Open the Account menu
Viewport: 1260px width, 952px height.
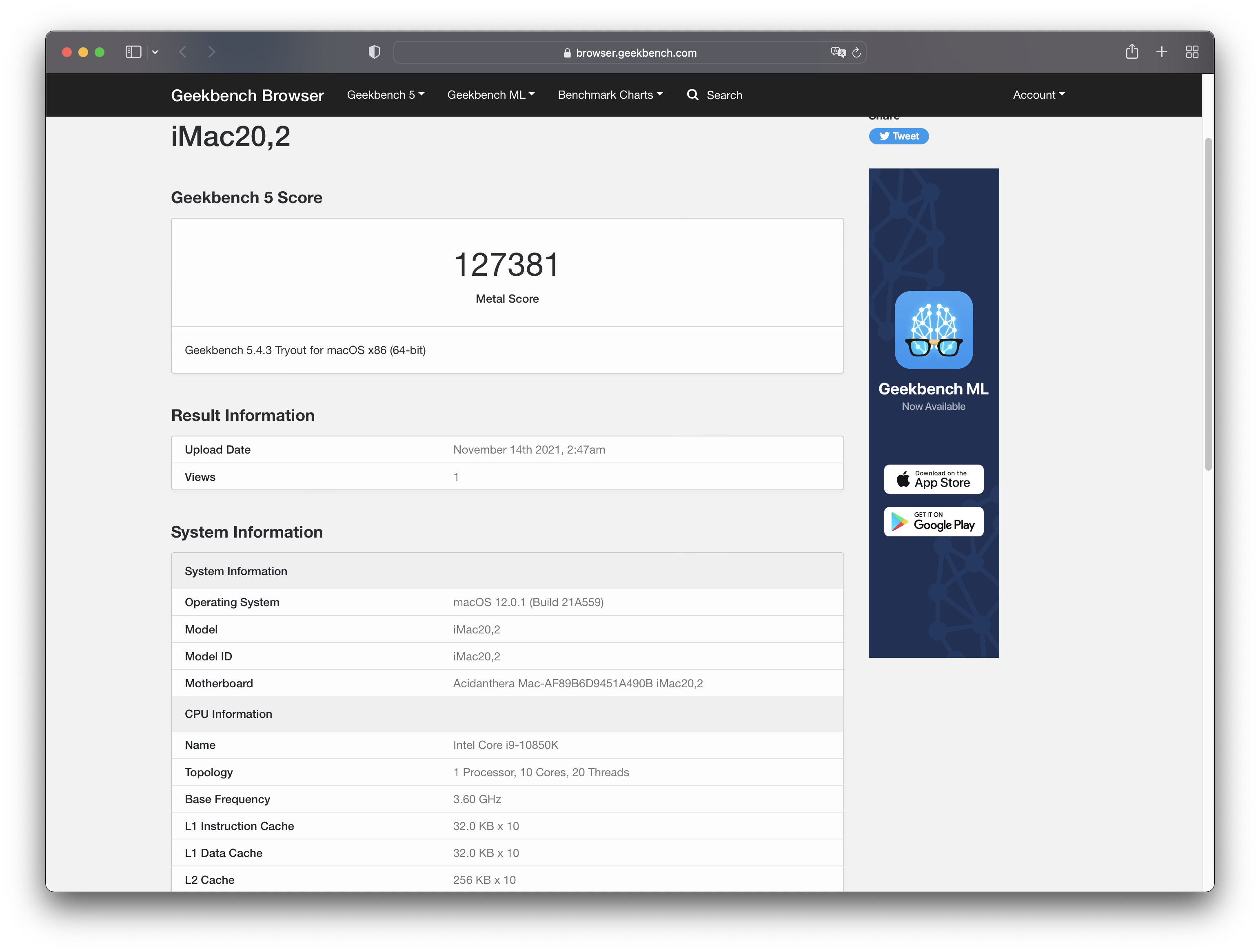coord(1038,95)
